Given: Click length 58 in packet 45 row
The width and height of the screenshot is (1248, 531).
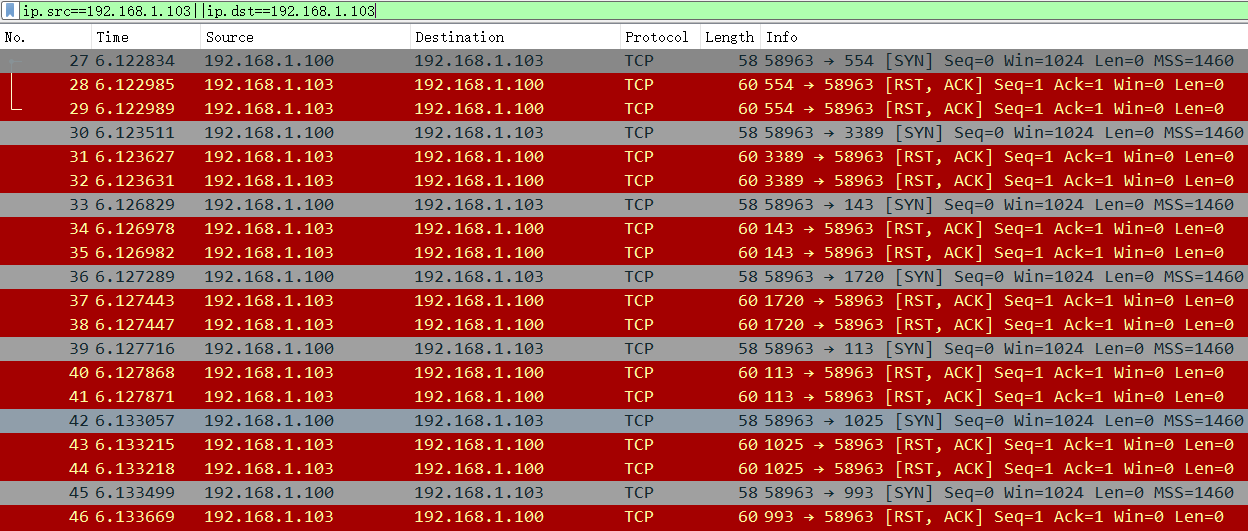Looking at the screenshot, I should (748, 493).
